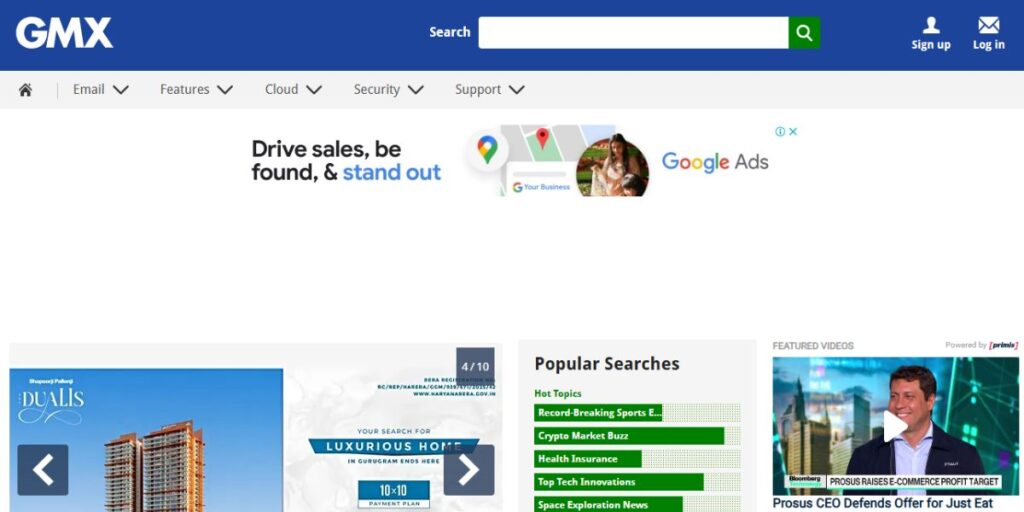The image size is (1024, 512).
Task: Click the GMX logo
Action: coord(64,33)
